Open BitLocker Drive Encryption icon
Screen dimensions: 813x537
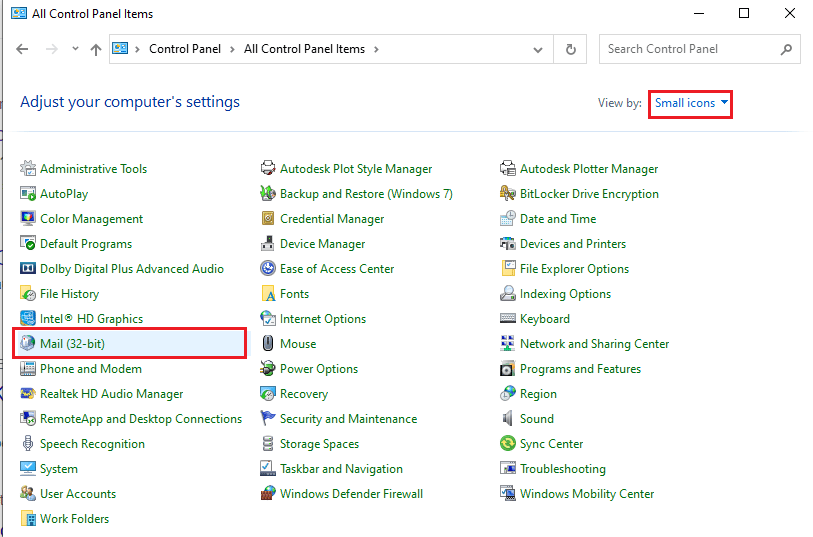508,193
